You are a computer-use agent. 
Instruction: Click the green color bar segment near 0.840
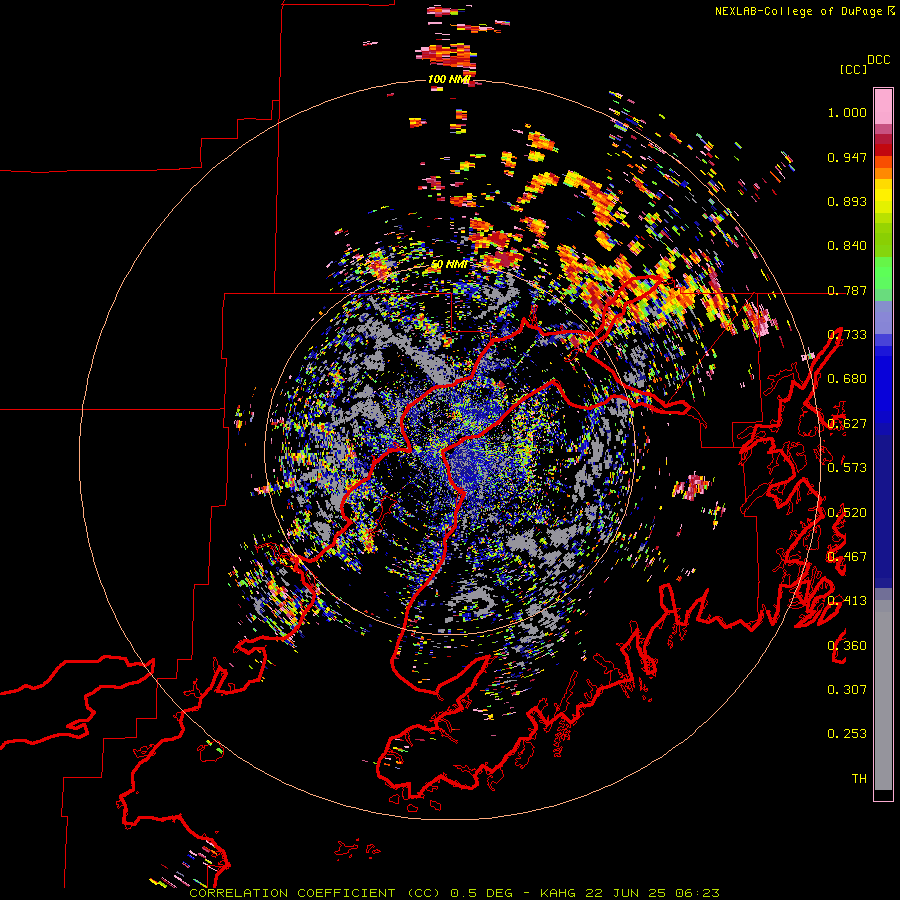[x=883, y=240]
